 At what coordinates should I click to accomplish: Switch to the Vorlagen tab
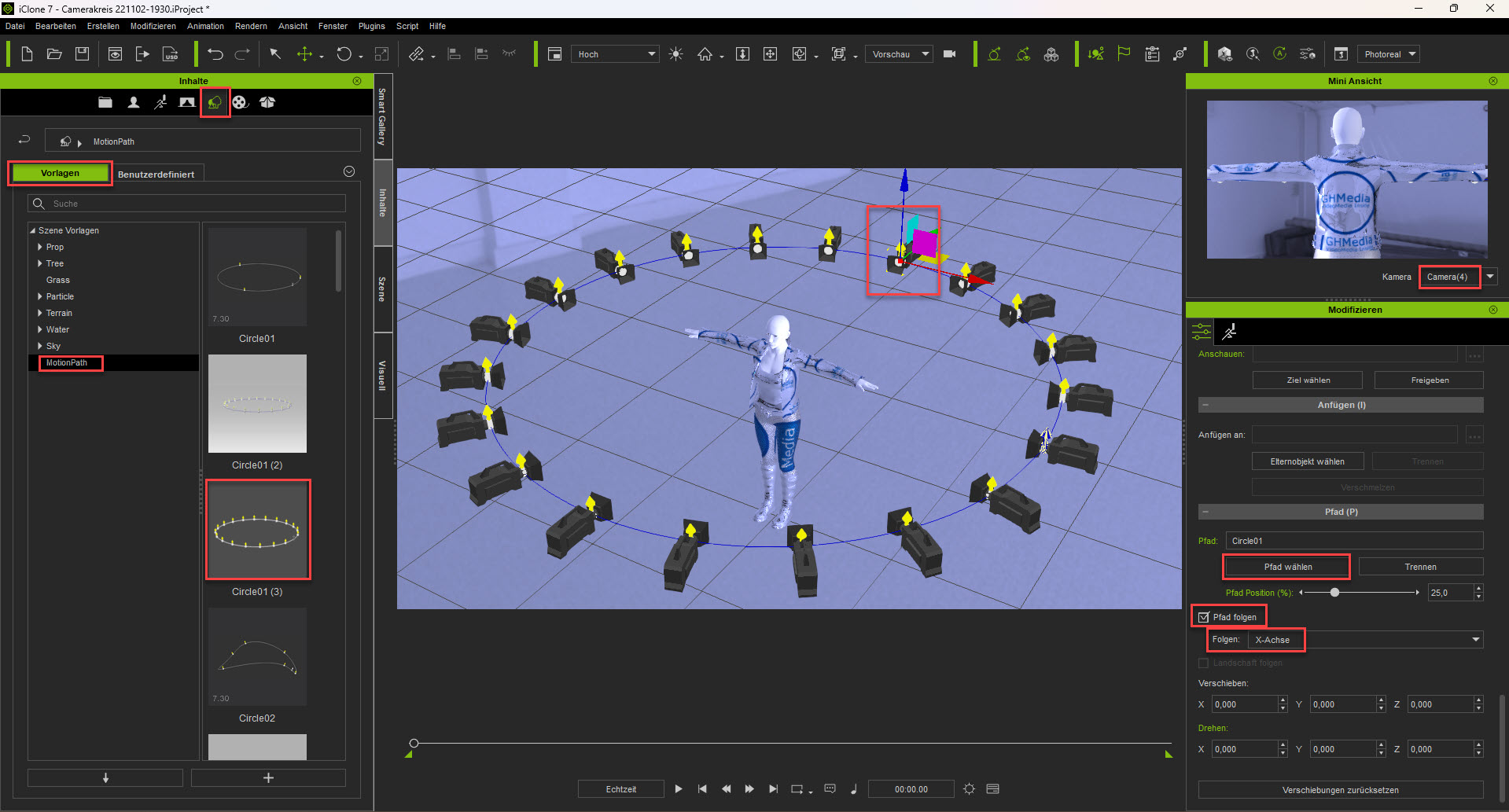pos(60,173)
